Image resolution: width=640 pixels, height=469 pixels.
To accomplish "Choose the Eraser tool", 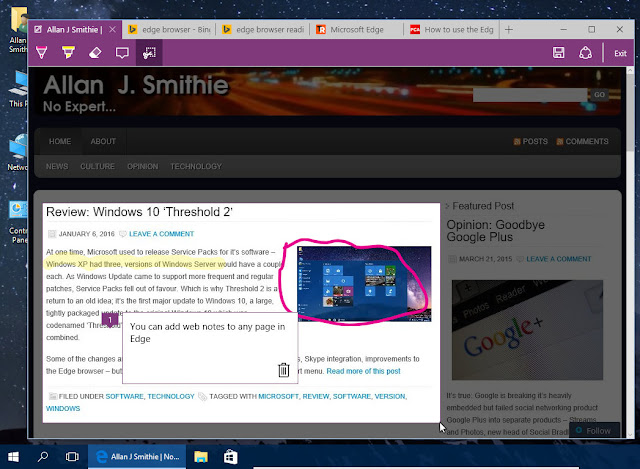I will 95,53.
